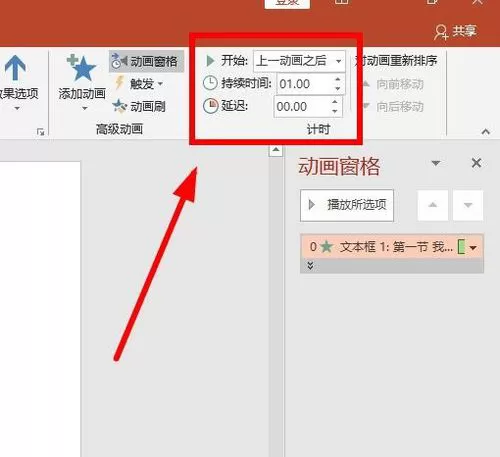Open the Animation Pane options dropdown arrow
The height and width of the screenshot is (457, 500).
(x=436, y=163)
